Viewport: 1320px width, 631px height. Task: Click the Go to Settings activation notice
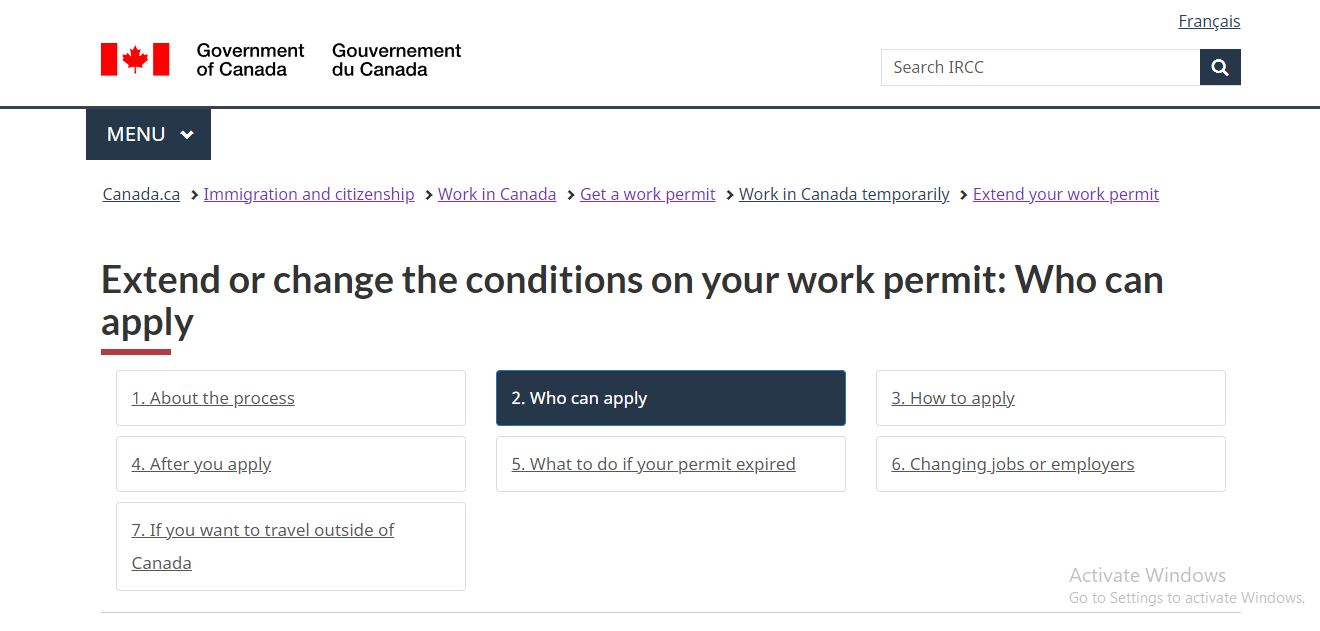[x=1187, y=597]
